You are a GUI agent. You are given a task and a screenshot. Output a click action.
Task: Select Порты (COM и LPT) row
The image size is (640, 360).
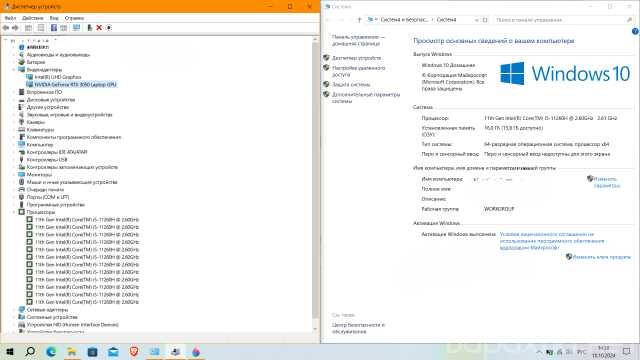48,197
